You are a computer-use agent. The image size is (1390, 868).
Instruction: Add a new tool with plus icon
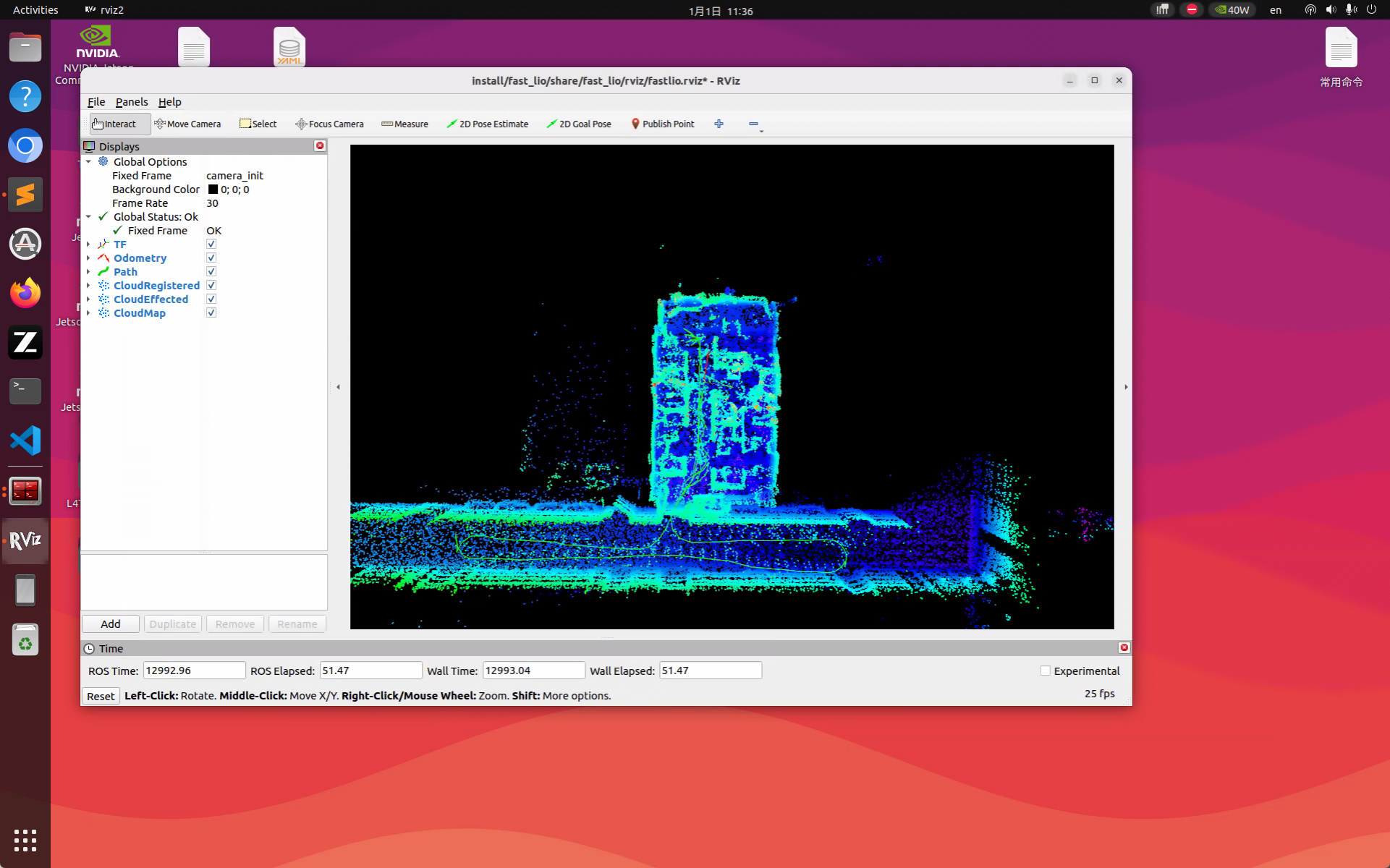tap(719, 124)
